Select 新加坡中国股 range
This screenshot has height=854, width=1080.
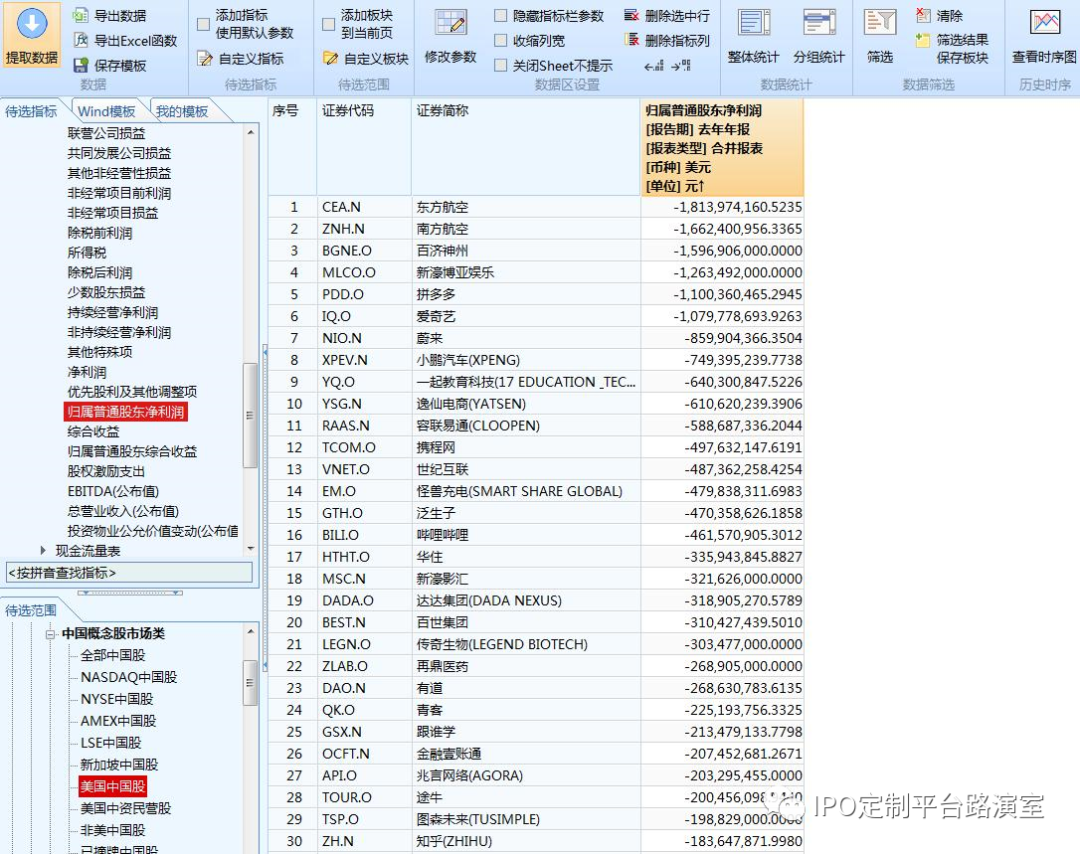click(119, 764)
